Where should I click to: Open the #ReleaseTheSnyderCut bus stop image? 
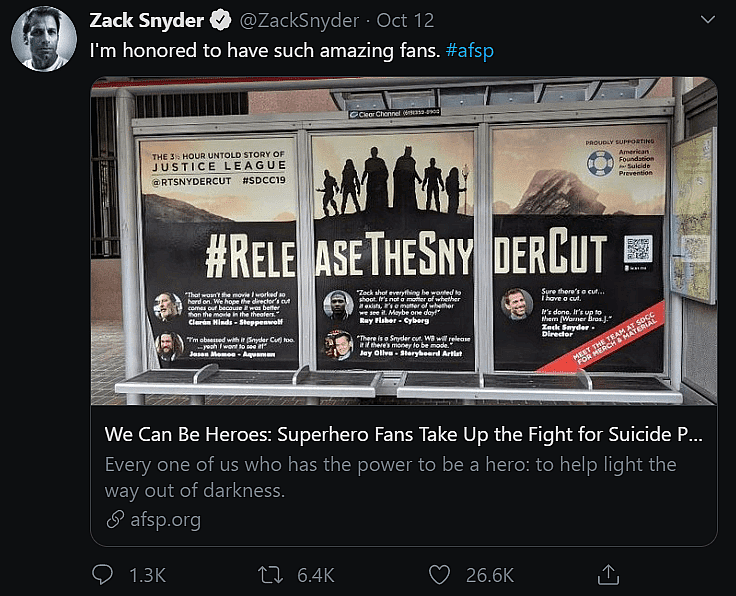[x=404, y=242]
